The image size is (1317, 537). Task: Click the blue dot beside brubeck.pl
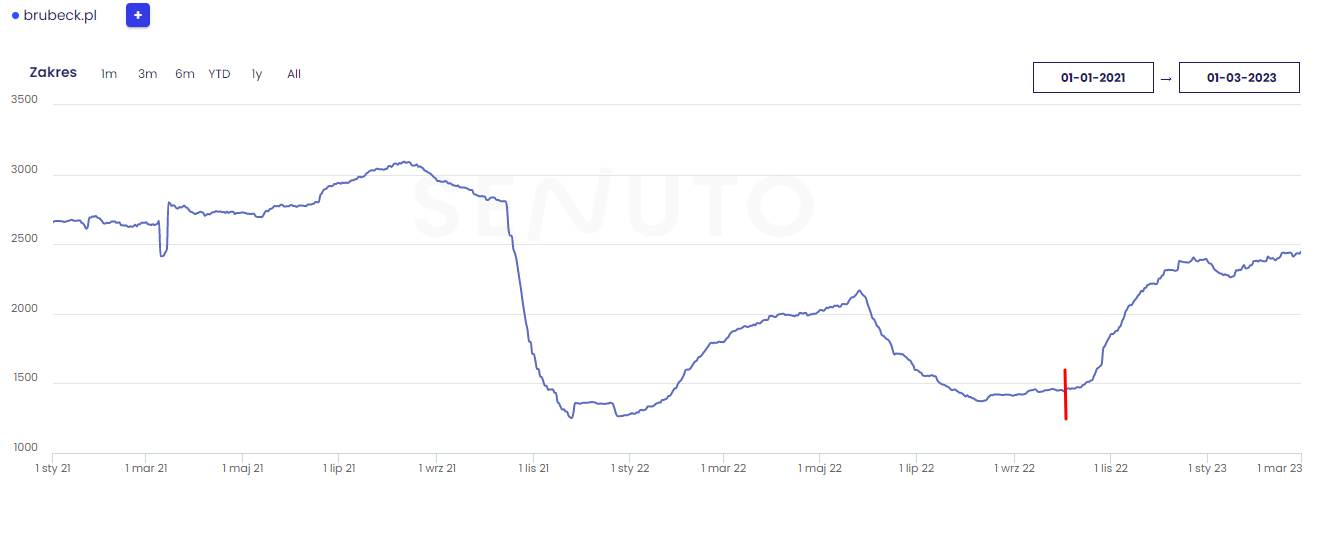click(15, 16)
